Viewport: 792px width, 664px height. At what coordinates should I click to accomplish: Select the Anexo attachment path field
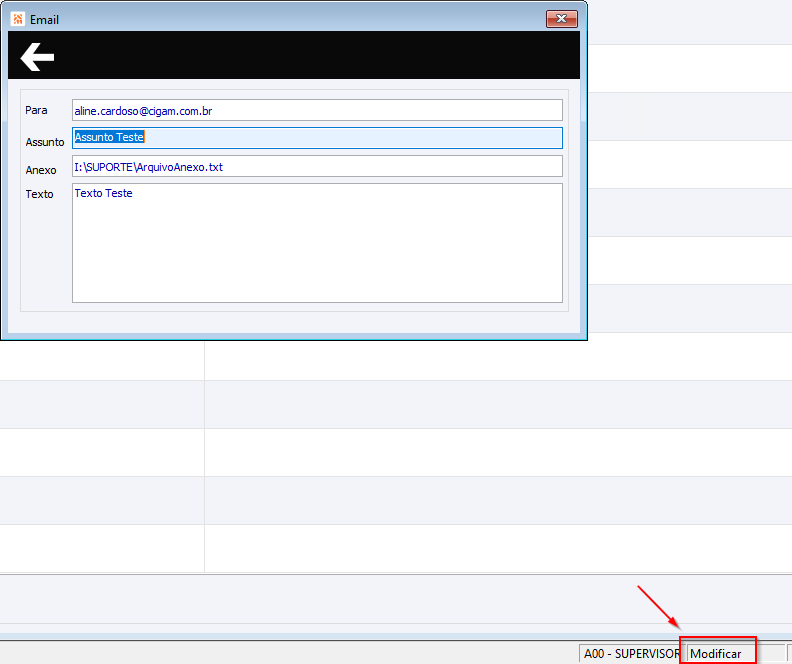[x=317, y=166]
